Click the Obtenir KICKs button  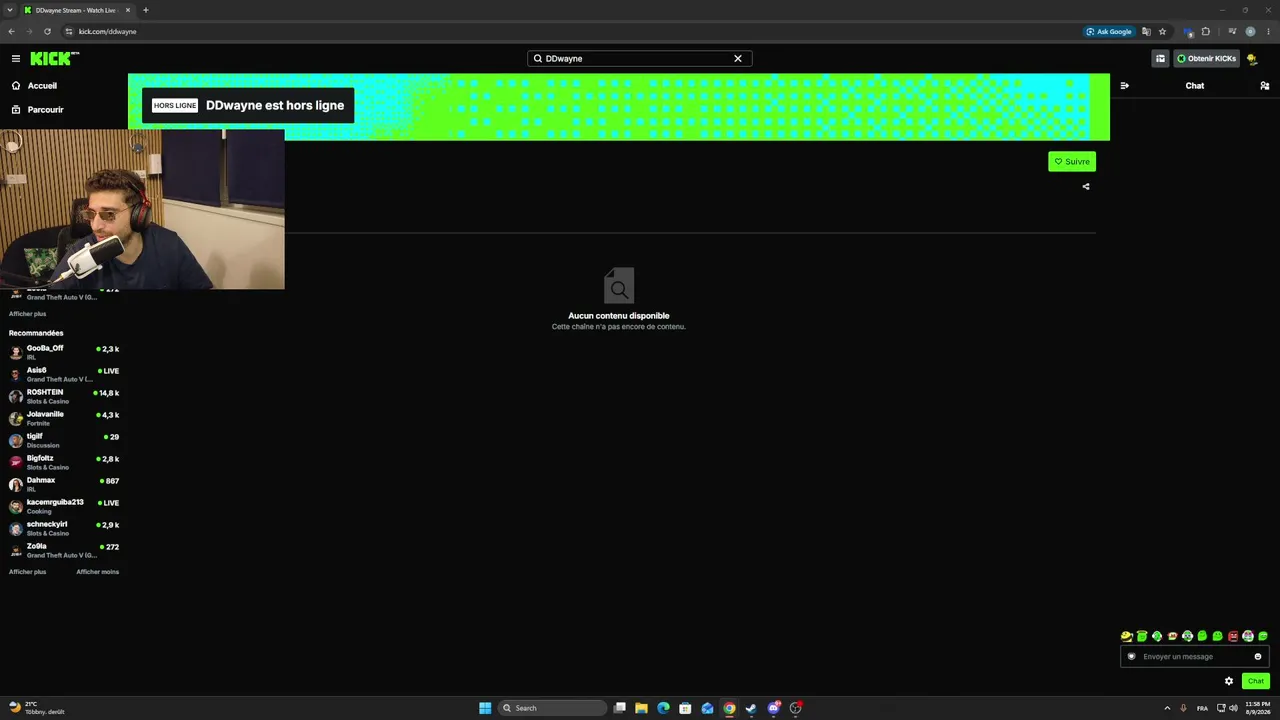tap(1207, 59)
